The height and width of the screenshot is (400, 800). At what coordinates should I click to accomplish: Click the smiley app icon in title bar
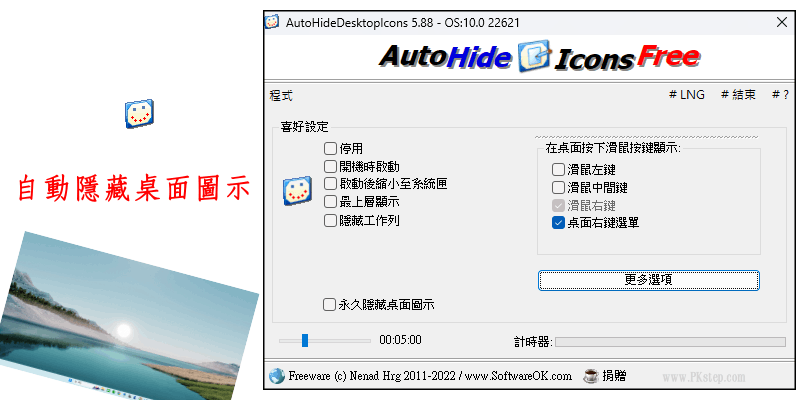272,22
